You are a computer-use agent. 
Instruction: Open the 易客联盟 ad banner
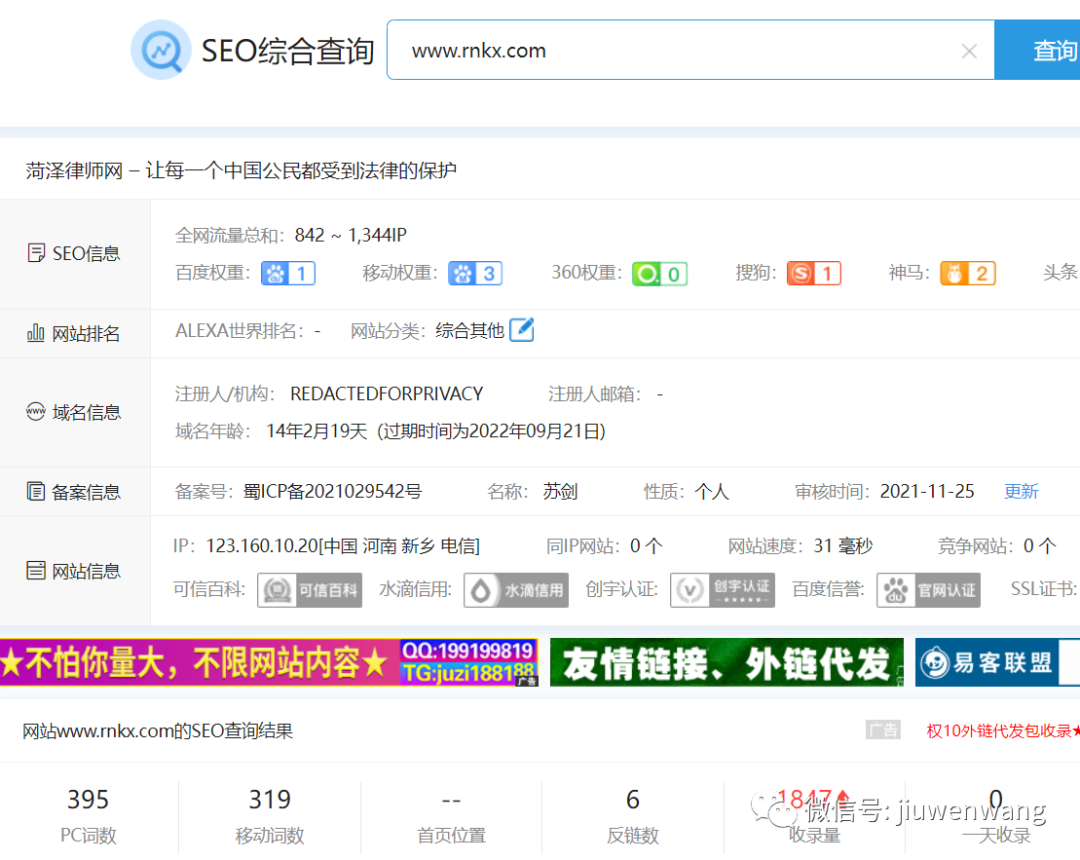tap(997, 662)
